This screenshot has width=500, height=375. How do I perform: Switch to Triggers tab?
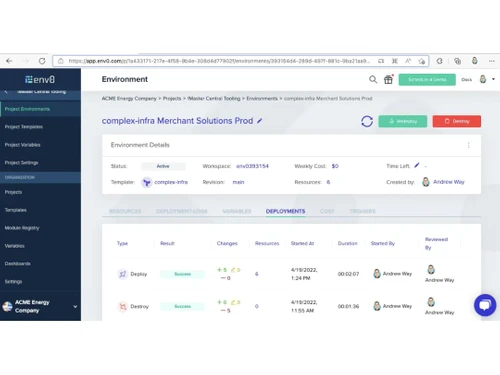(362, 211)
